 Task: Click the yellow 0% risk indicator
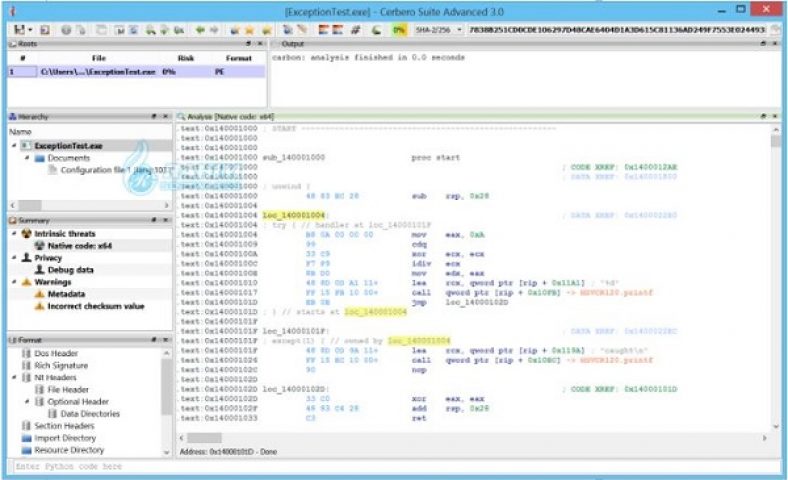399,30
